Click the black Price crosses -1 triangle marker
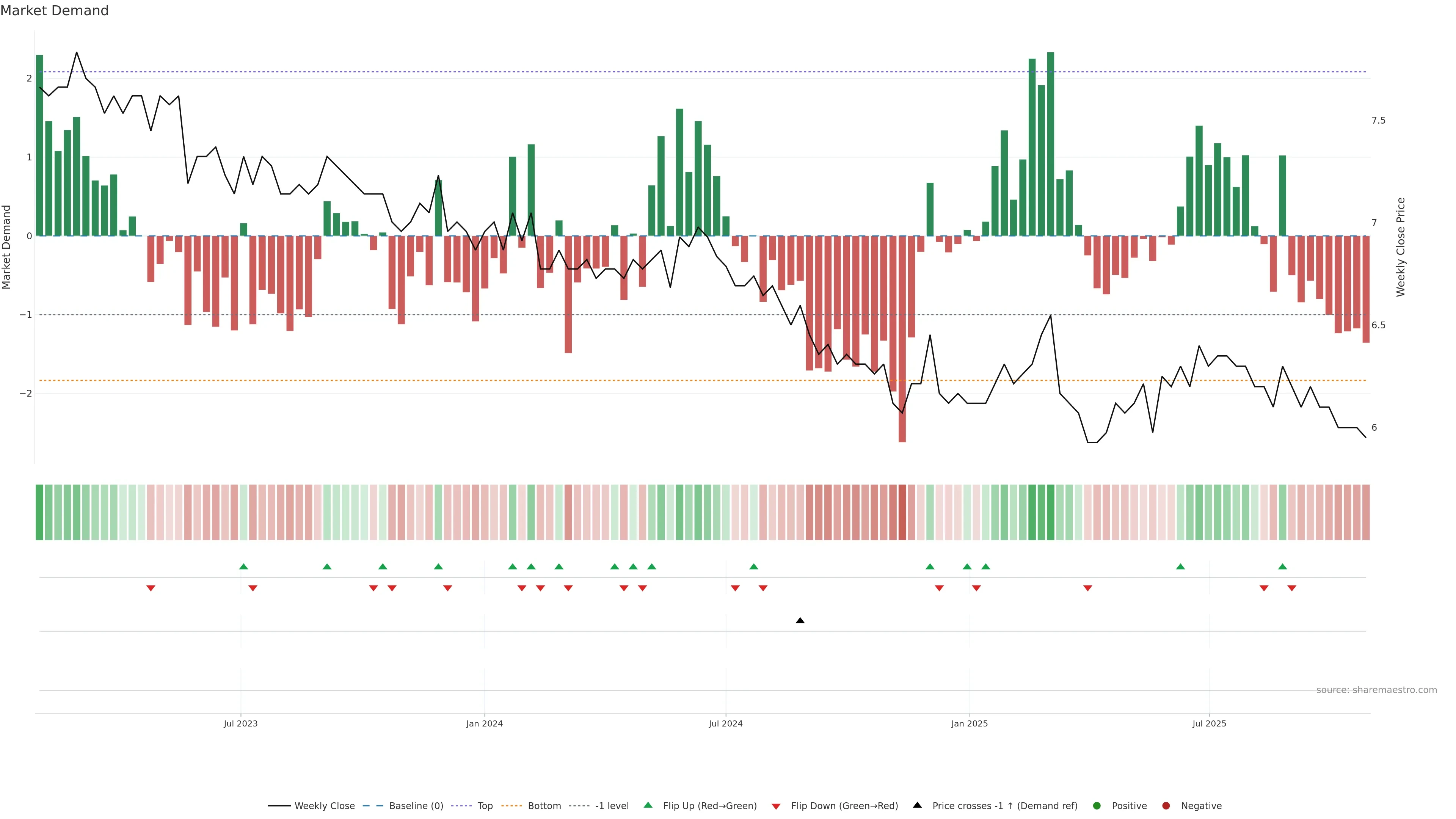This screenshot has width=1456, height=819. tap(800, 621)
